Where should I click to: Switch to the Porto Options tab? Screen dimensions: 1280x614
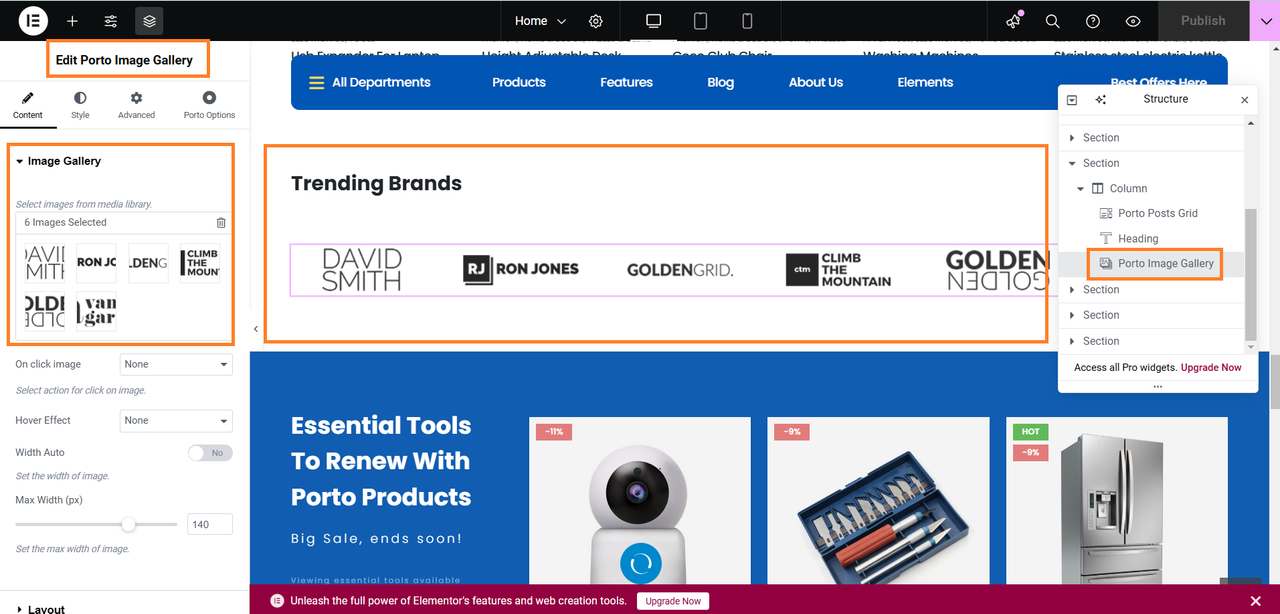[209, 105]
